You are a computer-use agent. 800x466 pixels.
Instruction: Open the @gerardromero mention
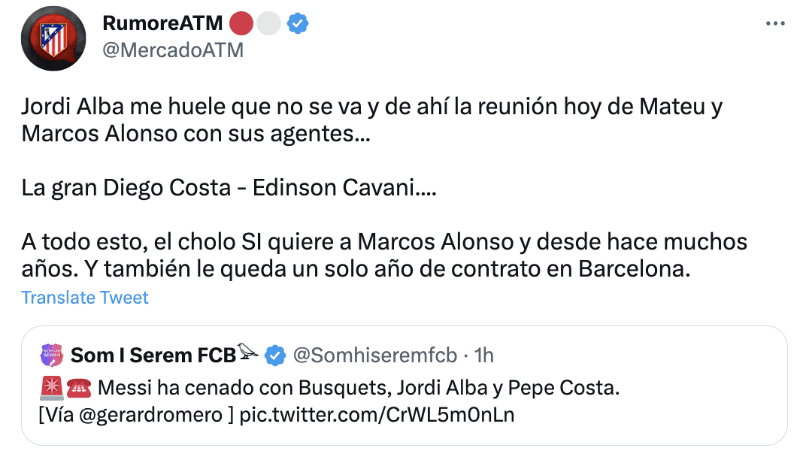coord(151,414)
